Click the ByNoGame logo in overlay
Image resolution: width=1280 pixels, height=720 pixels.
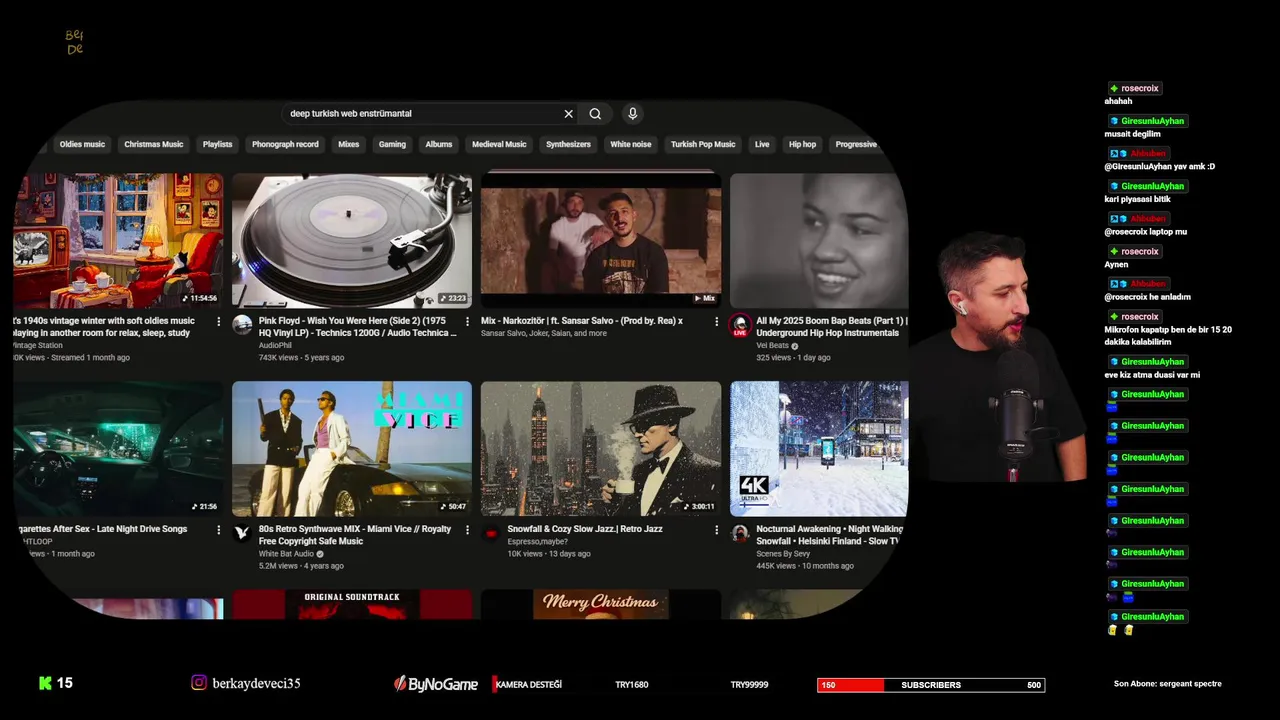tap(436, 684)
